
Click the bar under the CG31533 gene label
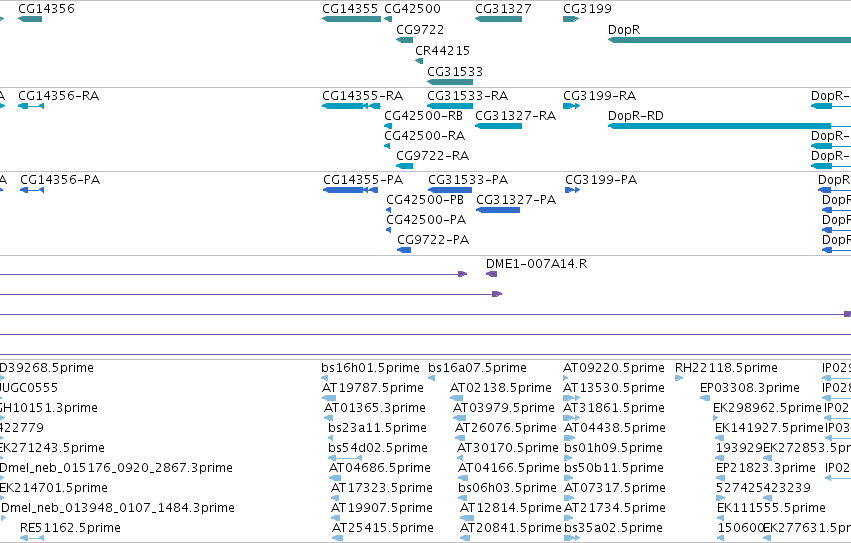coord(450,82)
